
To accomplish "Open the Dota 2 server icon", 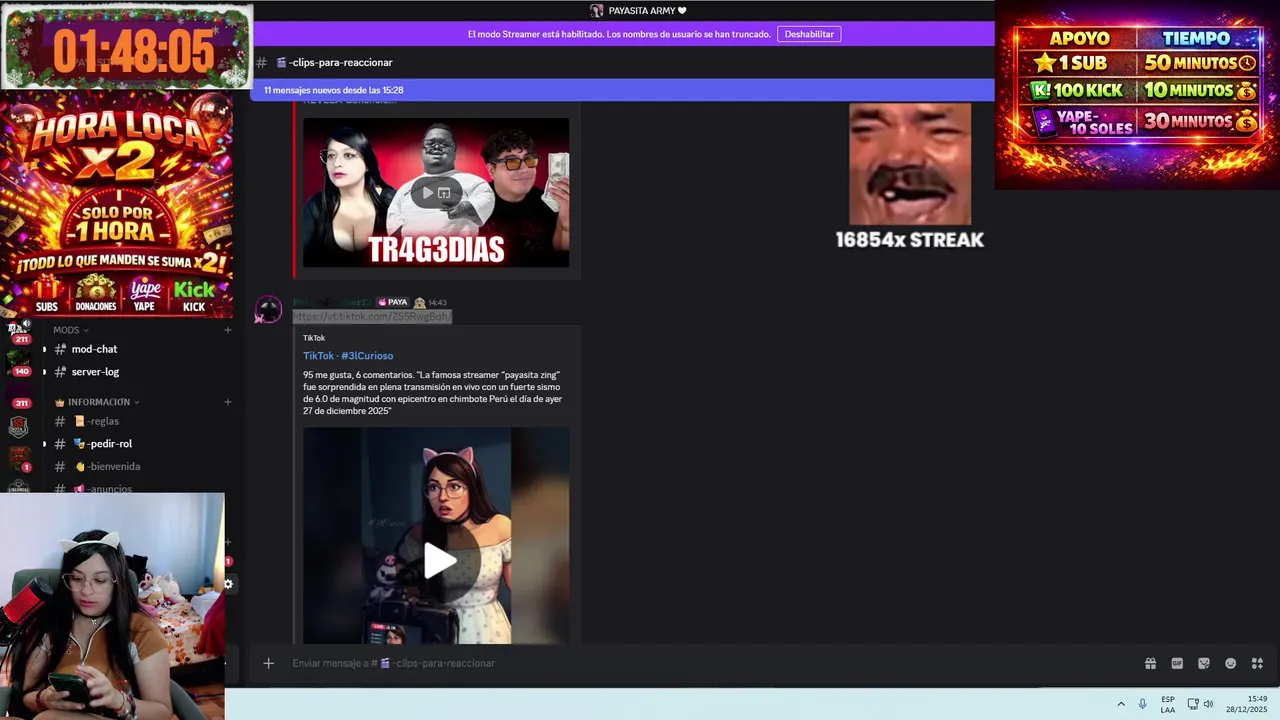I will pos(18,427).
